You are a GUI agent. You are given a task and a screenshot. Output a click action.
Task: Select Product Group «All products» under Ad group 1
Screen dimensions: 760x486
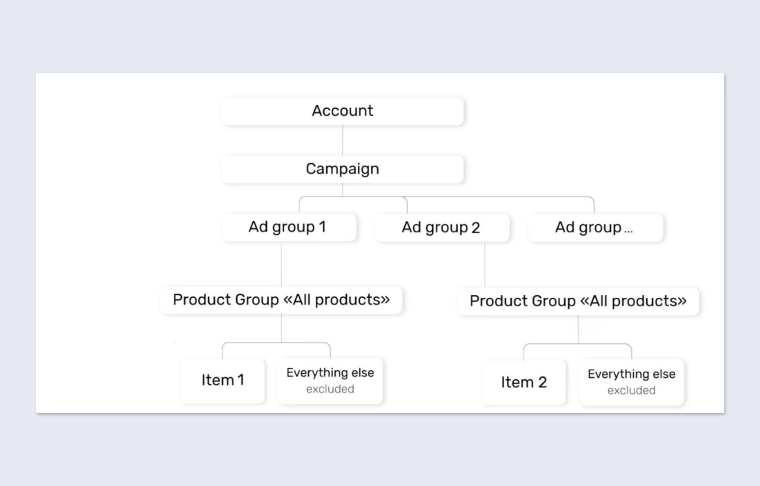pos(281,300)
